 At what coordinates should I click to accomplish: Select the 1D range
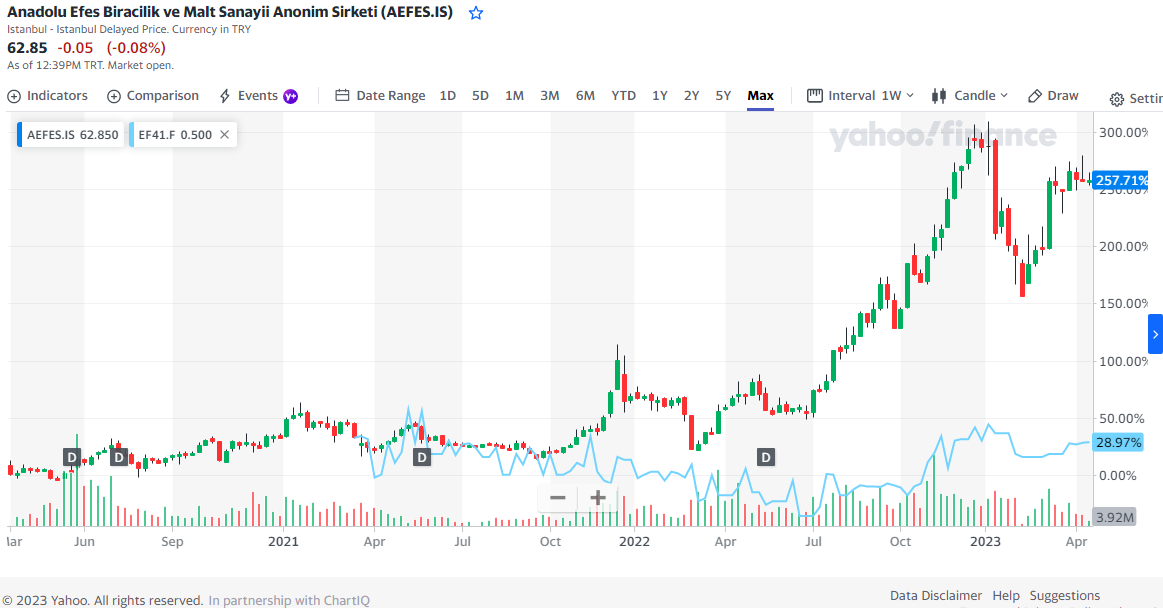447,96
